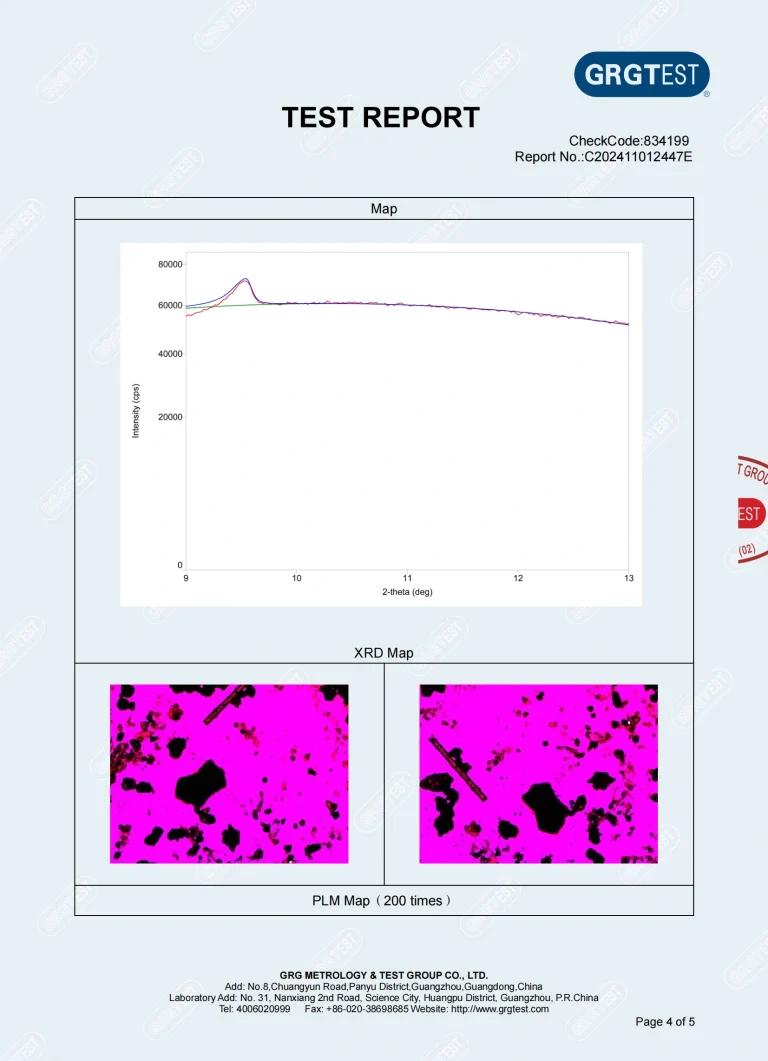Image resolution: width=768 pixels, height=1061 pixels.
Task: Open the right PLM image
Action: (539, 773)
